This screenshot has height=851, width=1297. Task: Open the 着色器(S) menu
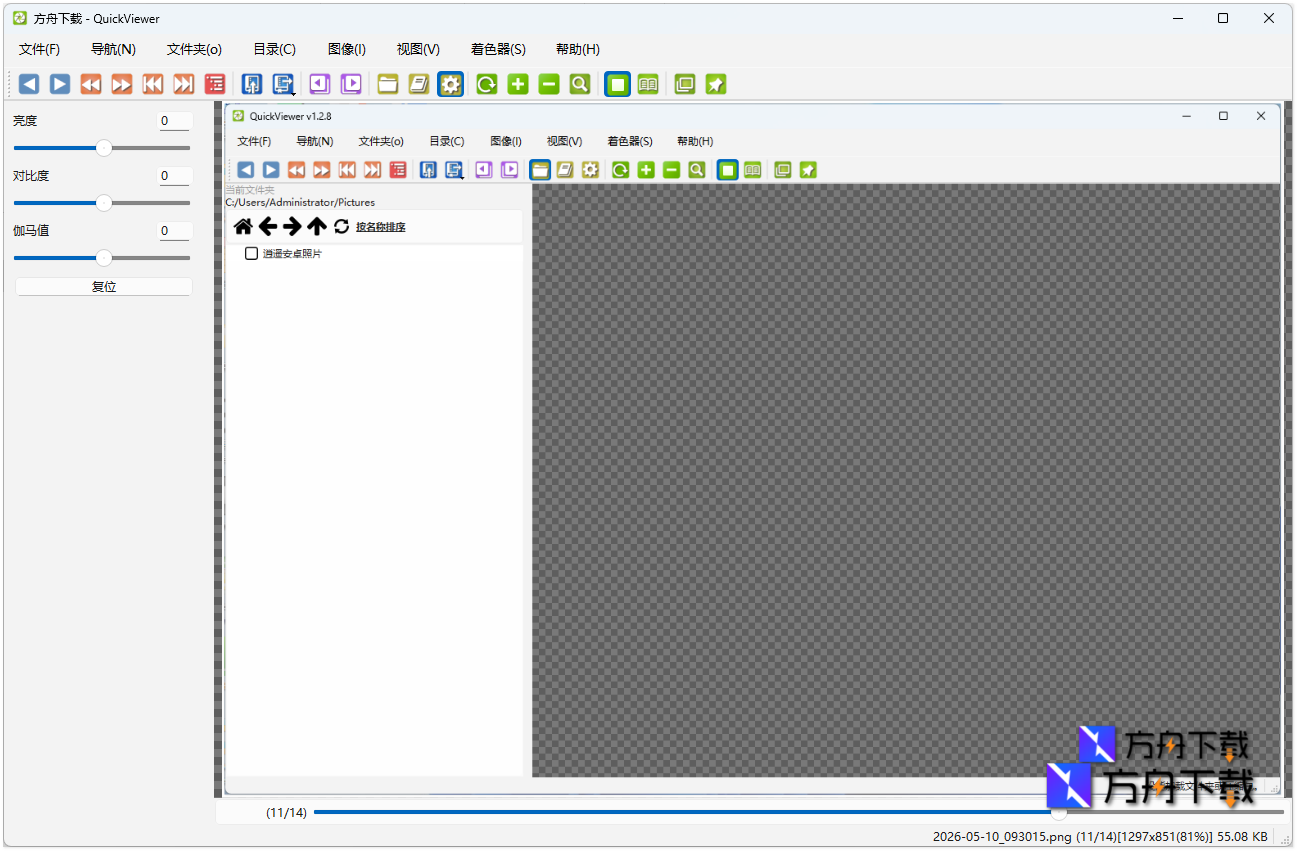pyautogui.click(x=498, y=49)
